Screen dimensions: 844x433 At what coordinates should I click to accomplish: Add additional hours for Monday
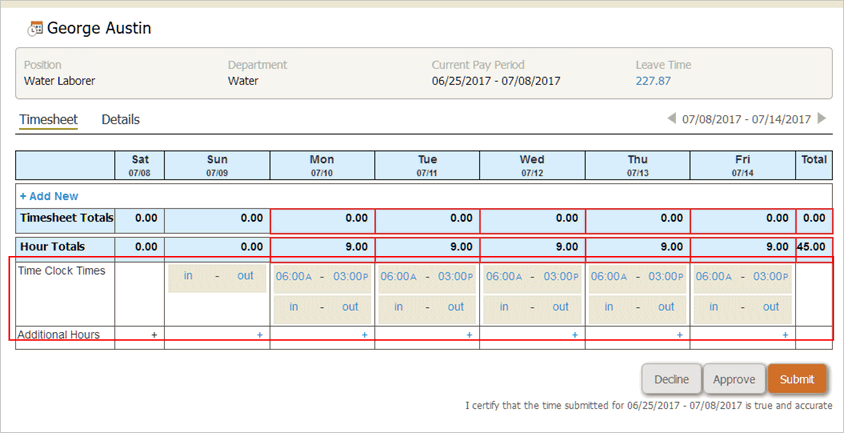pos(364,334)
